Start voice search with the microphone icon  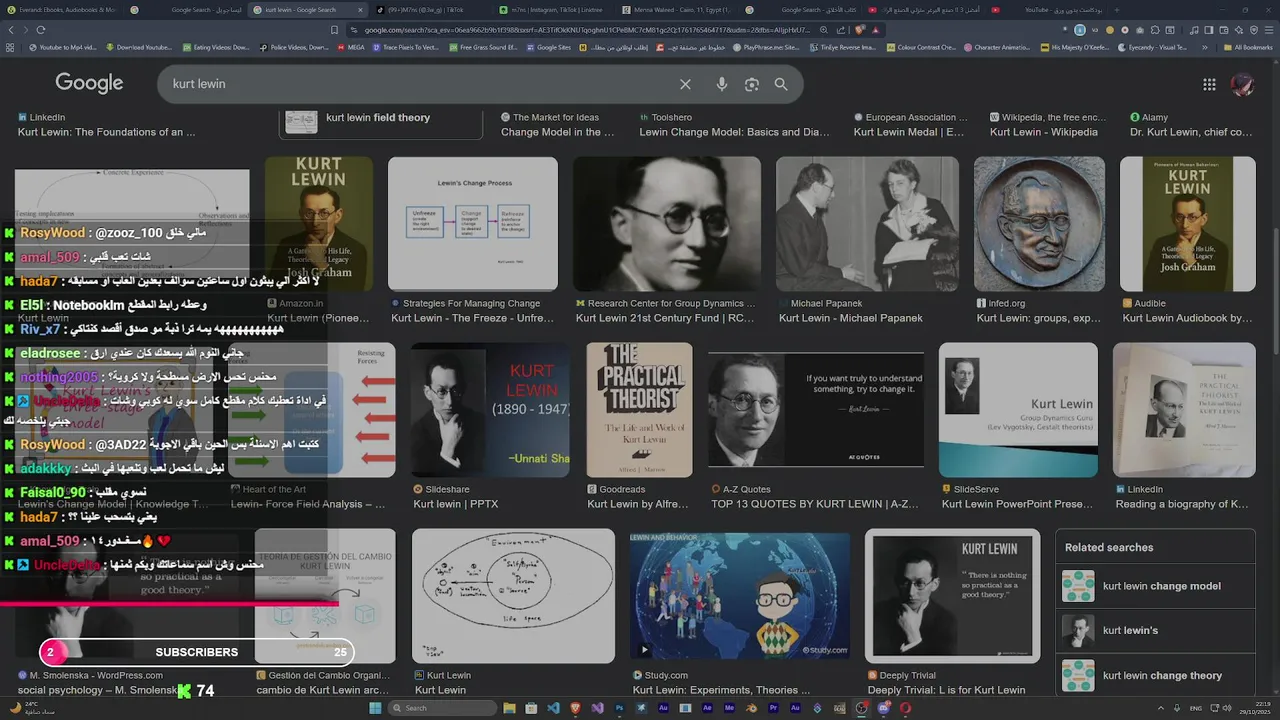pos(722,84)
